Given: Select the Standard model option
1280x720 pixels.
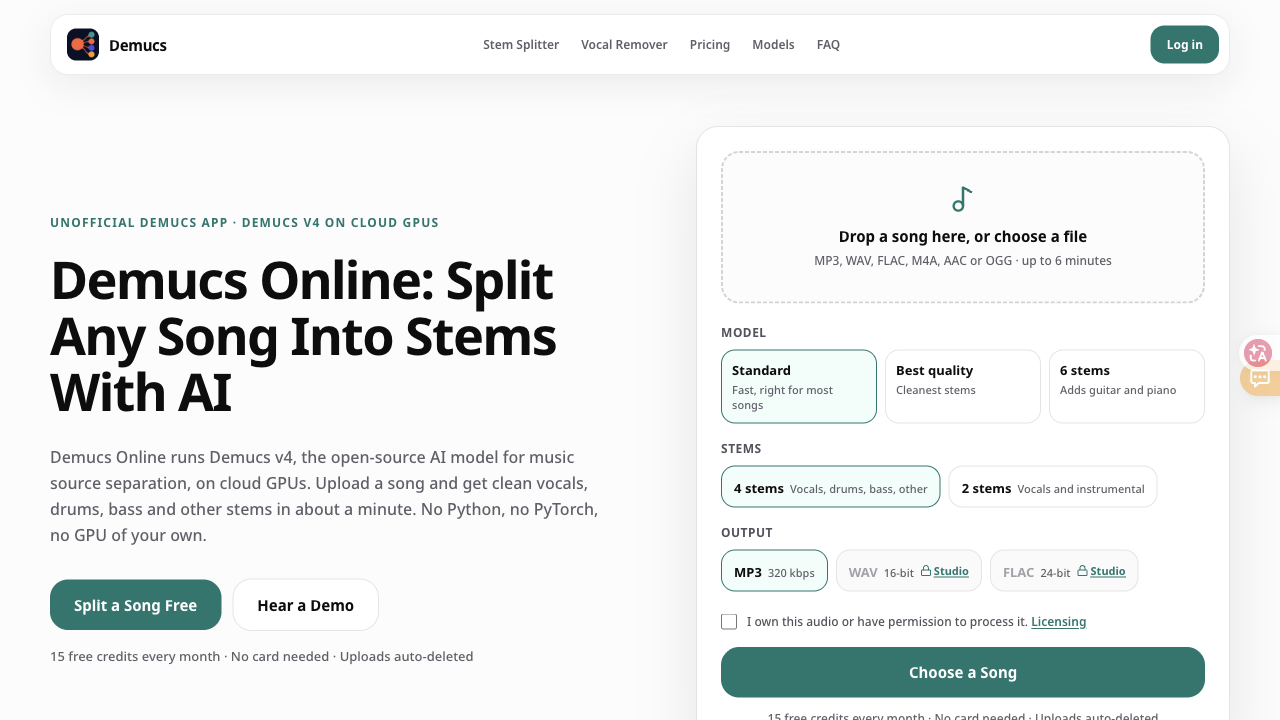Looking at the screenshot, I should click(799, 386).
